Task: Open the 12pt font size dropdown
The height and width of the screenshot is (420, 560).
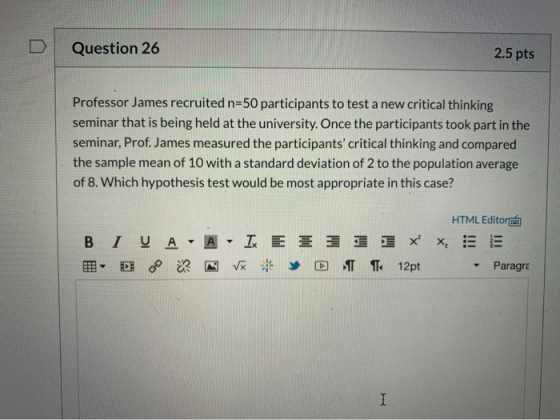Action: [x=439, y=266]
